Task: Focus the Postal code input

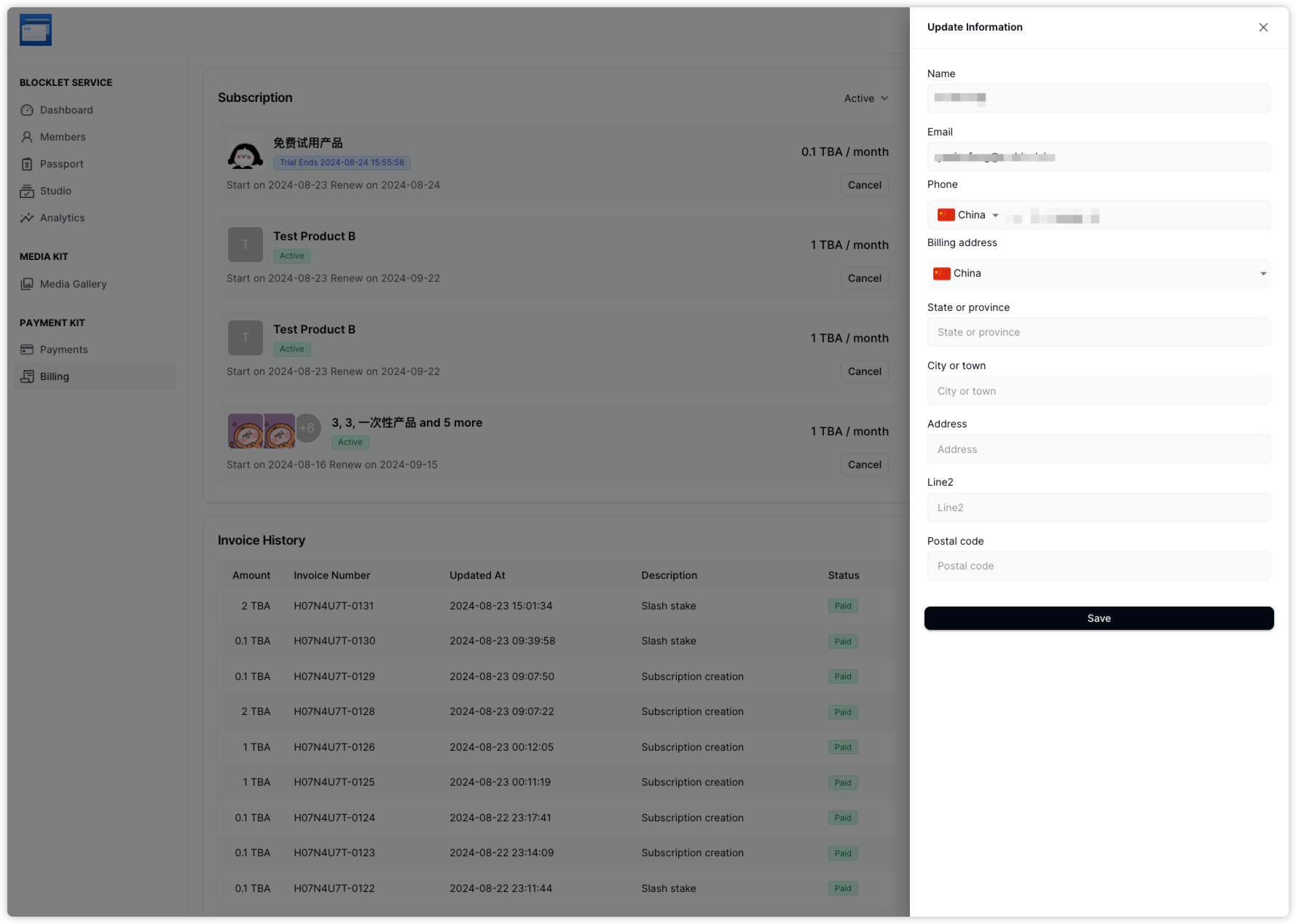Action: [1099, 566]
